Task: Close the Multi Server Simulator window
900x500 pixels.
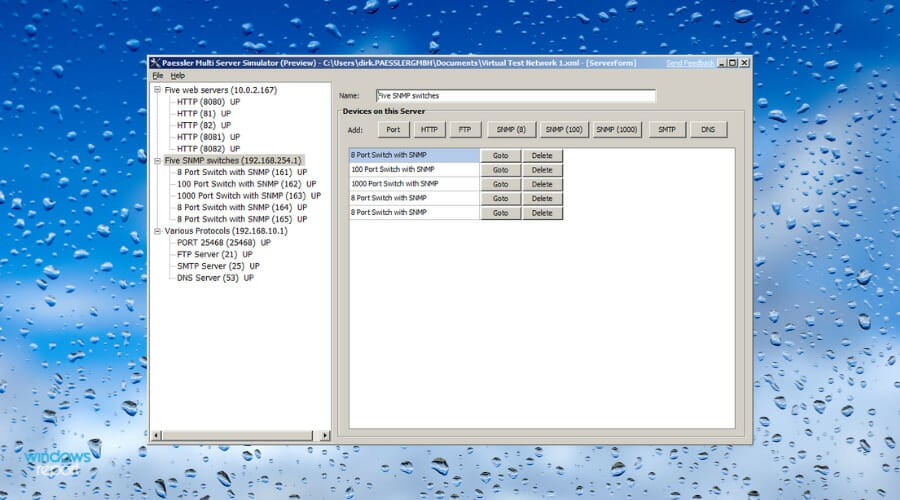Action: pos(744,63)
